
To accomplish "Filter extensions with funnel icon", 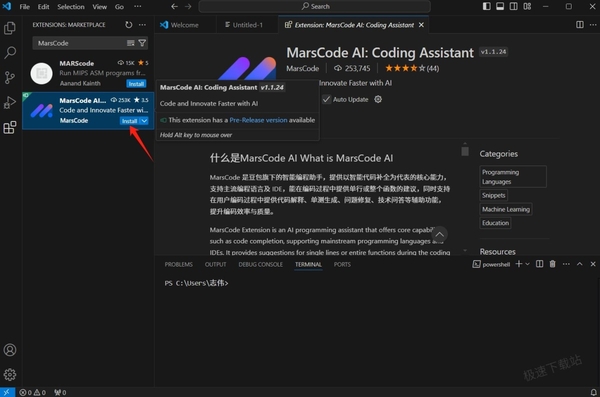I will [x=142, y=43].
